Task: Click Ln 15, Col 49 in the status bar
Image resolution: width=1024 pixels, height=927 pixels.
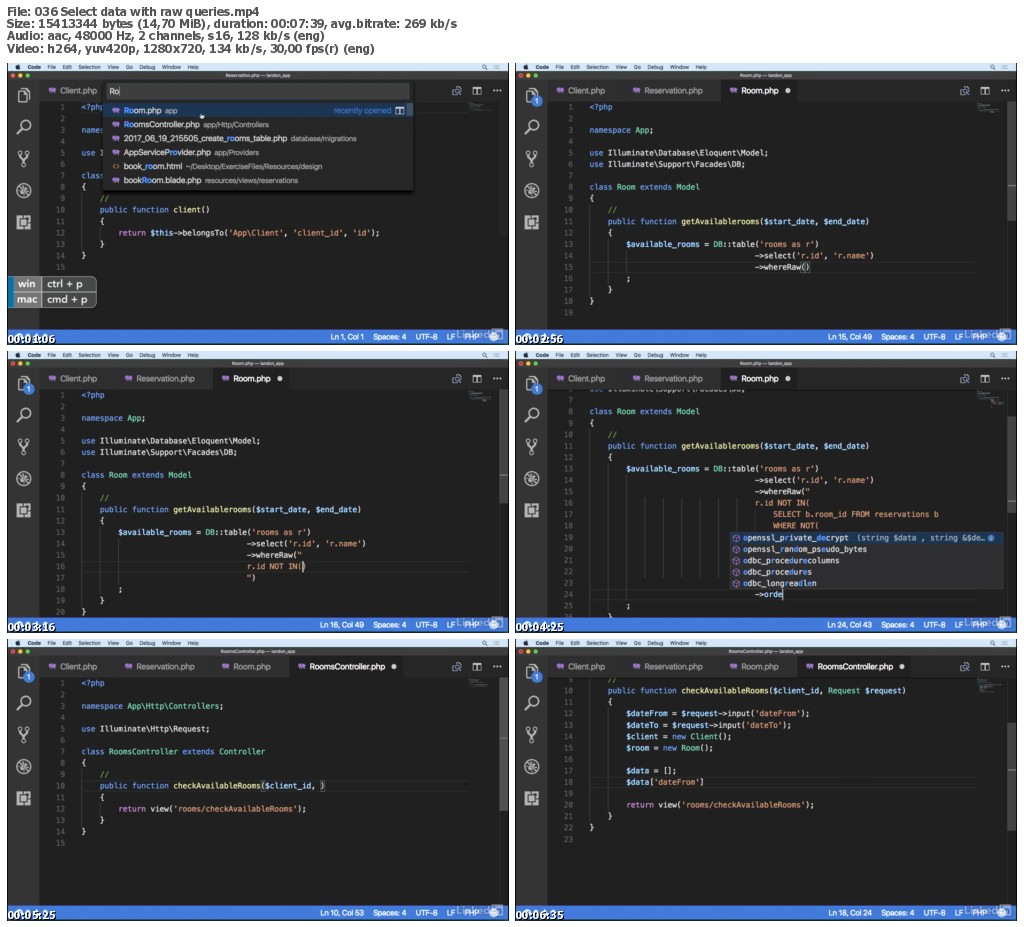Action: (x=850, y=337)
